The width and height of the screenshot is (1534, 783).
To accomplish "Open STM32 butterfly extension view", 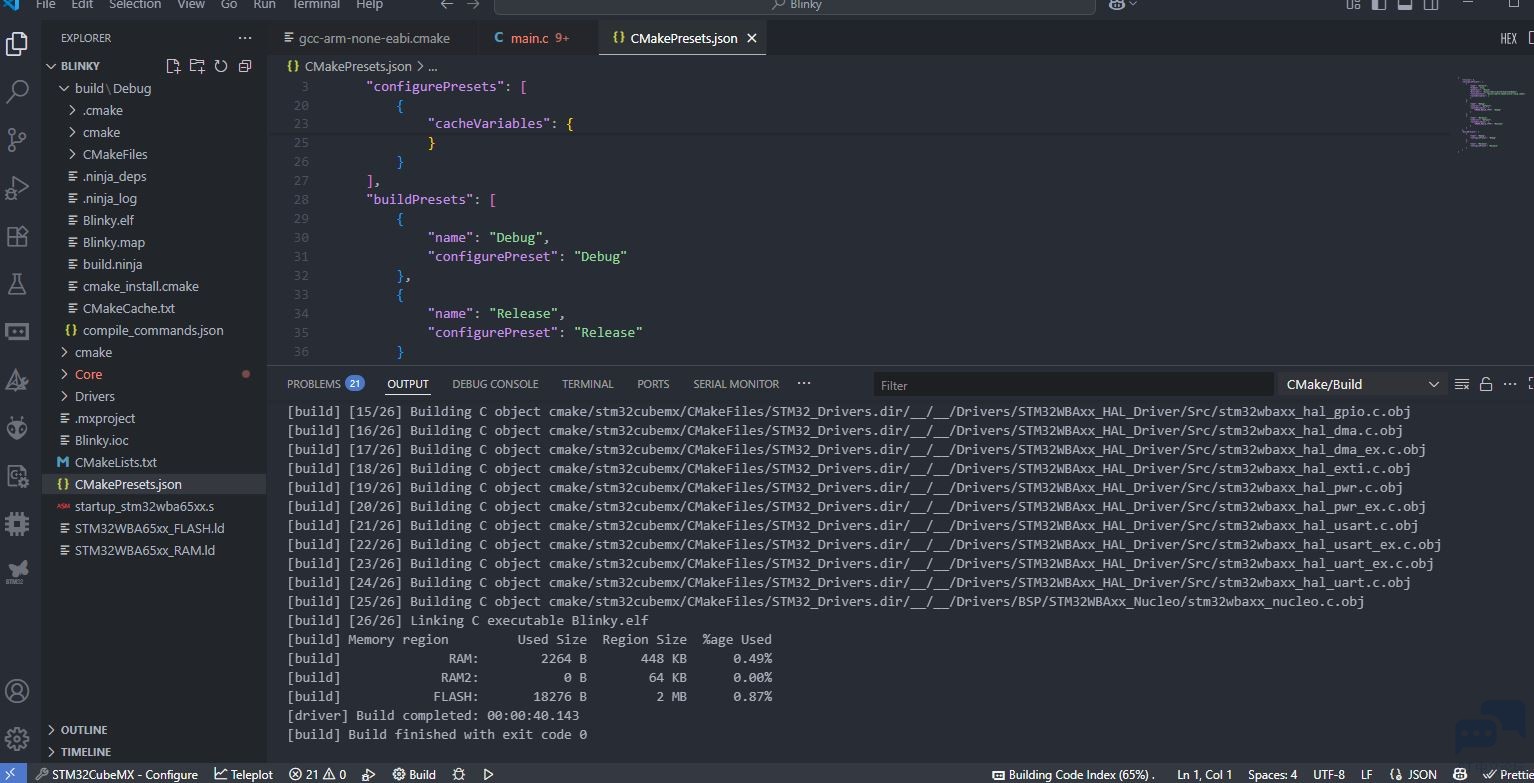I will 17,571.
